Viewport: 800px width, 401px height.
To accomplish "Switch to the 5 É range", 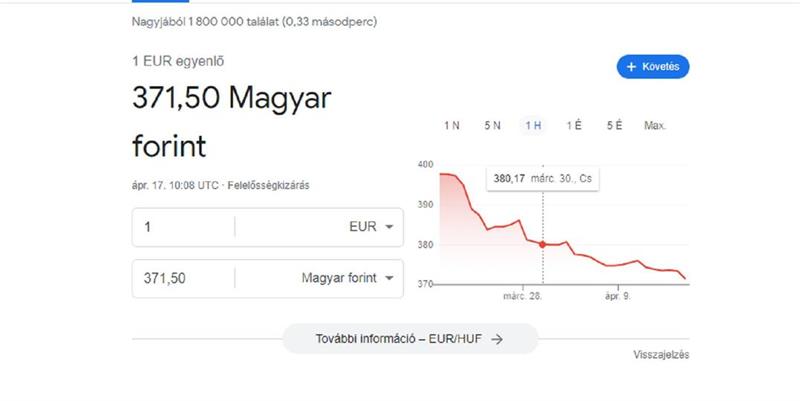I will pos(614,126).
